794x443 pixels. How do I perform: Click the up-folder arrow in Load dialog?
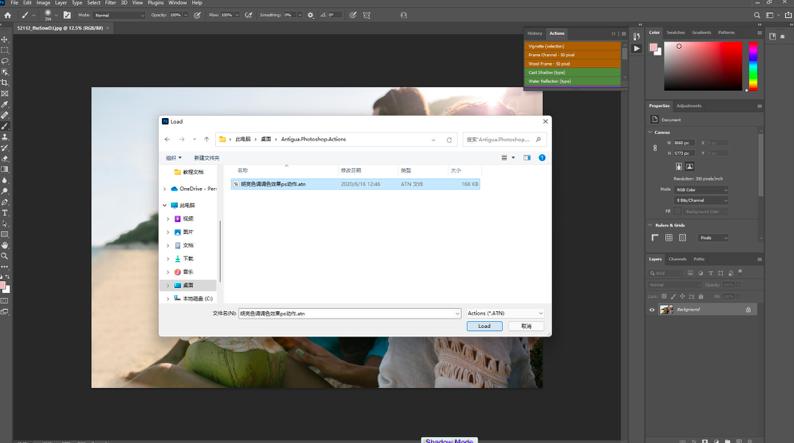click(207, 140)
